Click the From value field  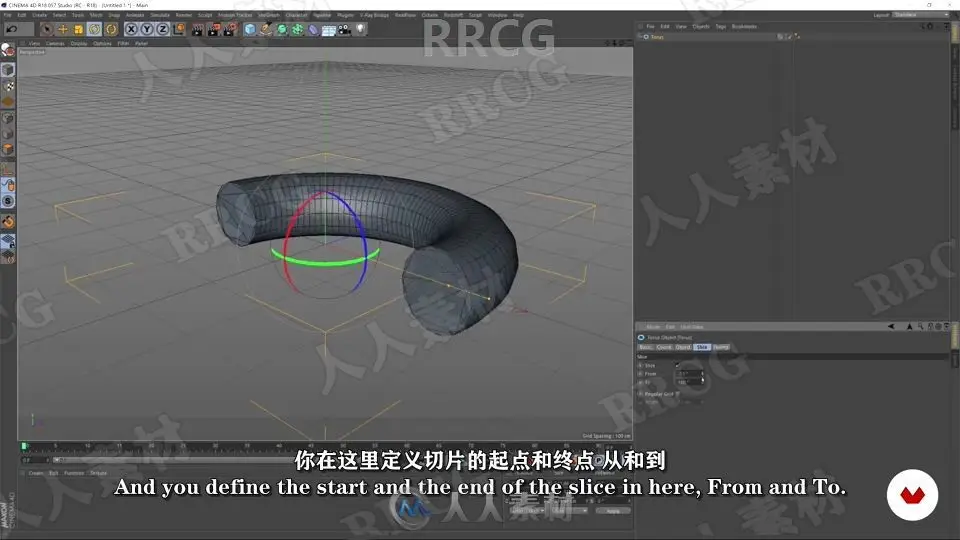[688, 373]
